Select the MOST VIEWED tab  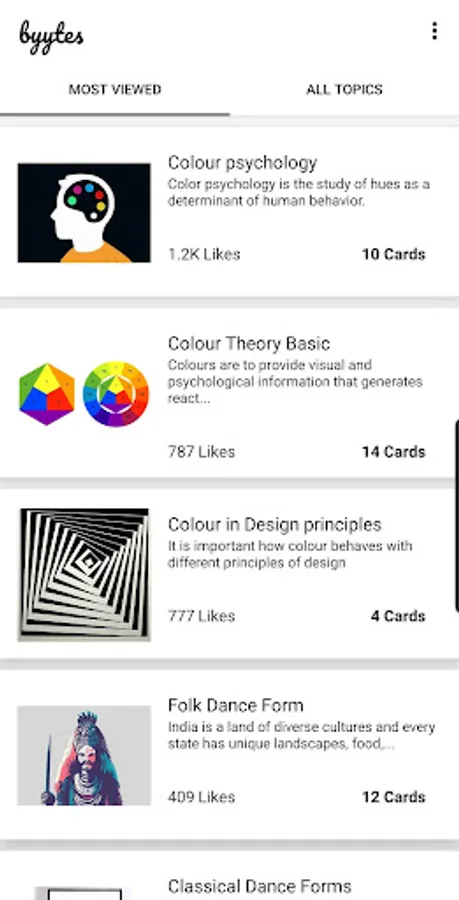[115, 90]
